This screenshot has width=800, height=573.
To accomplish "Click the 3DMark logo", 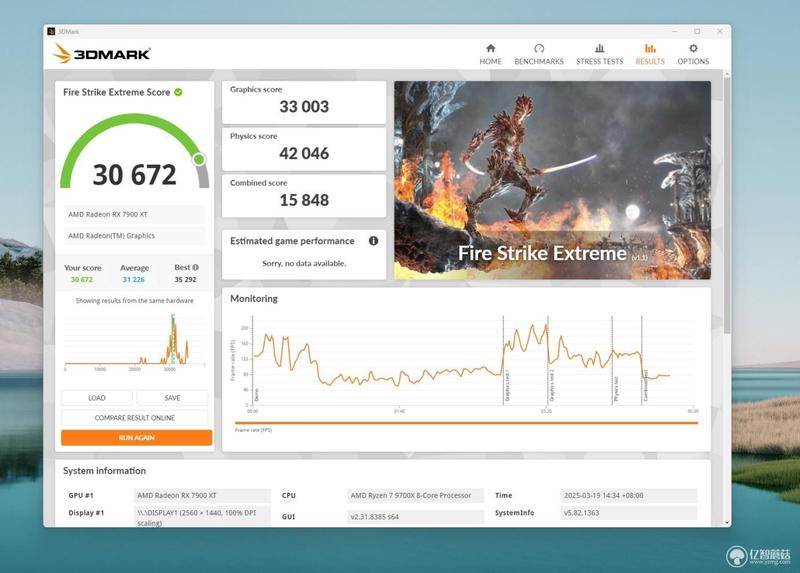I will coord(102,54).
